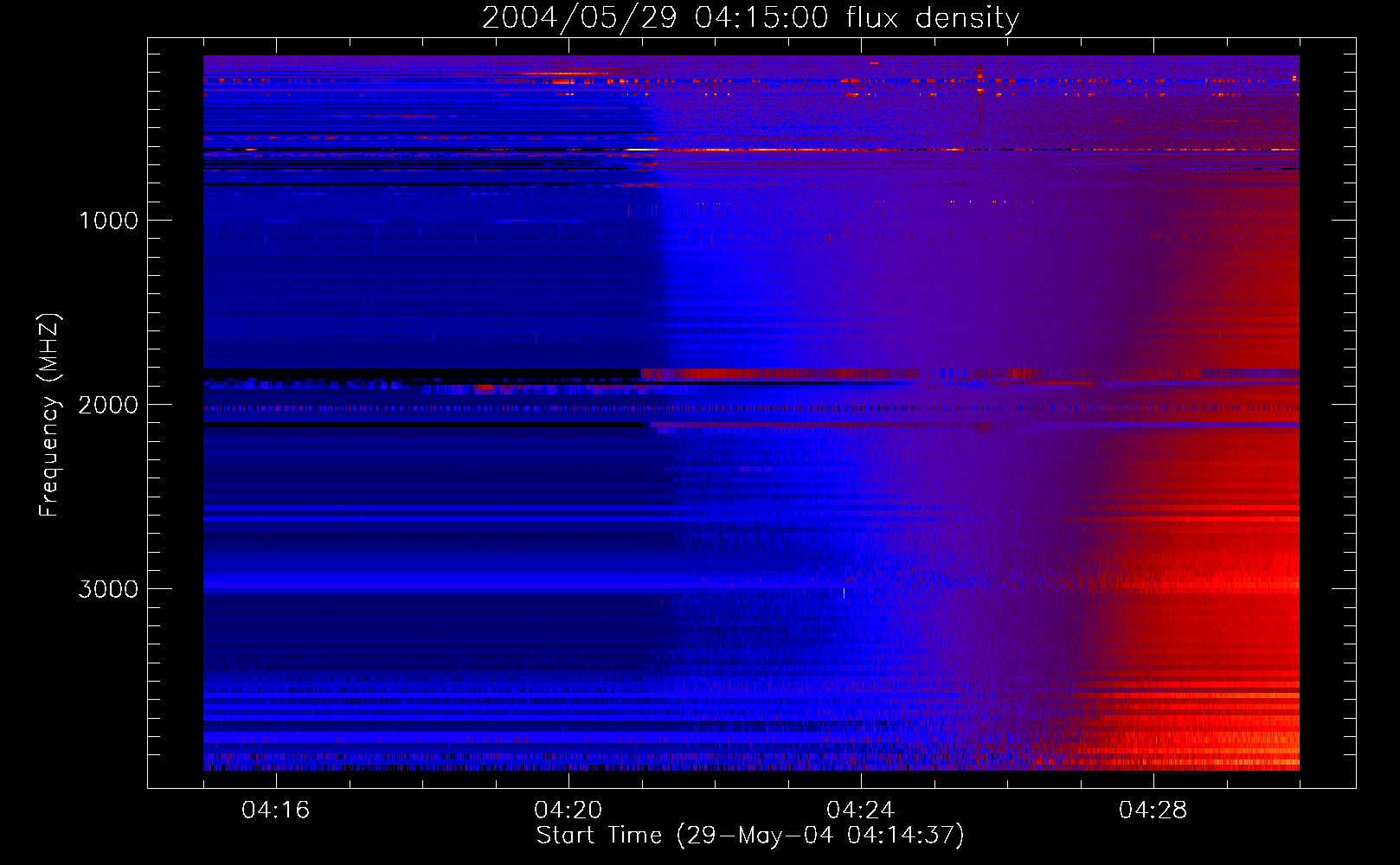The height and width of the screenshot is (865, 1400).
Task: Click the 04:16 time tick label
Action: coord(275,810)
